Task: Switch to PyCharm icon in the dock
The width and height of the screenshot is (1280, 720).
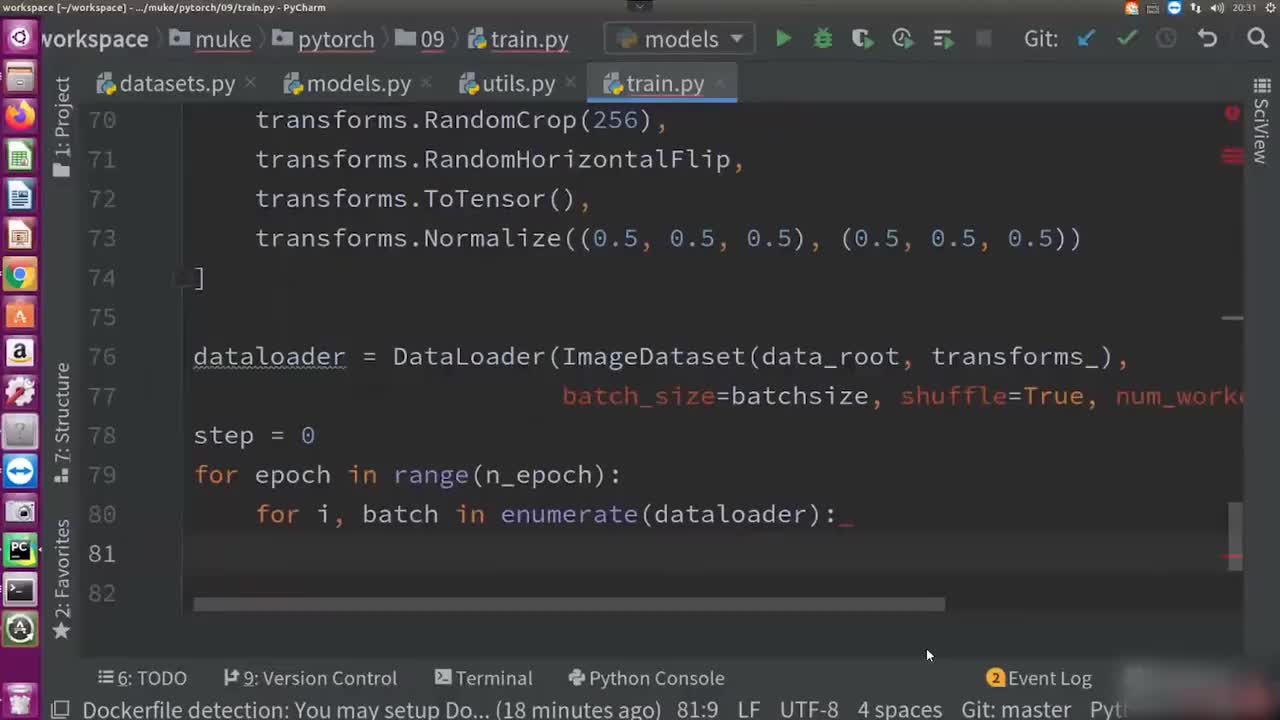Action: (20, 550)
